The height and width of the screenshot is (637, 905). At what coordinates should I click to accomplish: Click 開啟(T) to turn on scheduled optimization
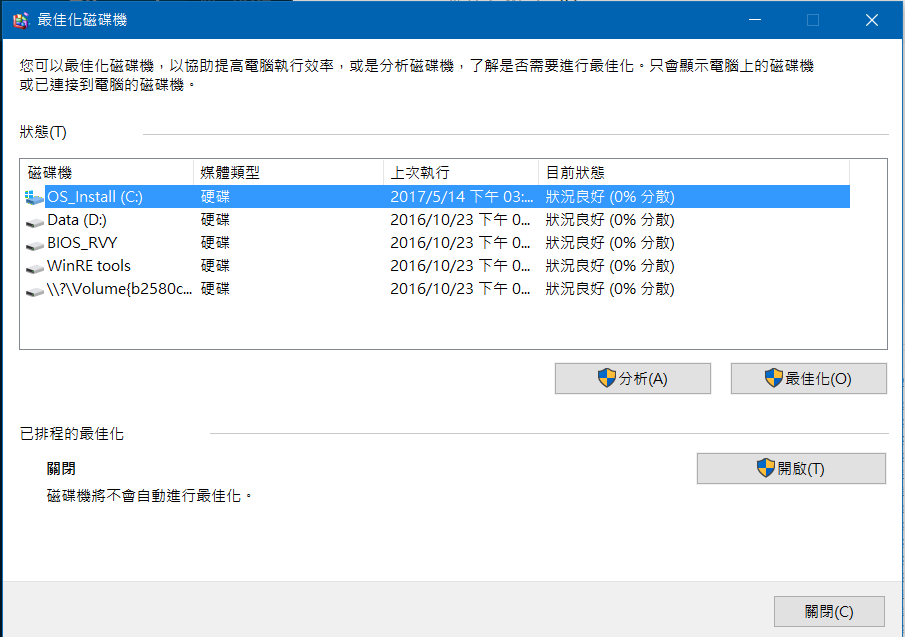click(x=791, y=469)
